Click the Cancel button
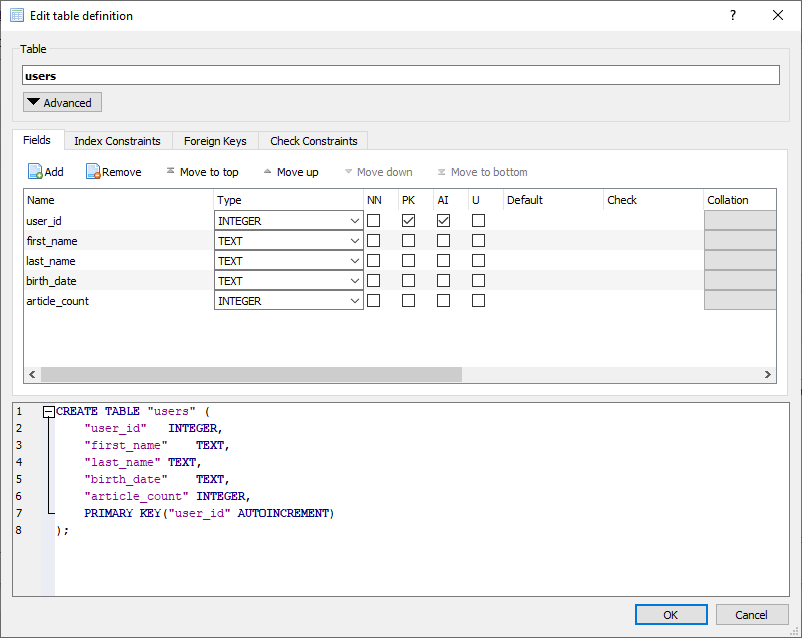The height and width of the screenshot is (638, 802). tap(751, 615)
